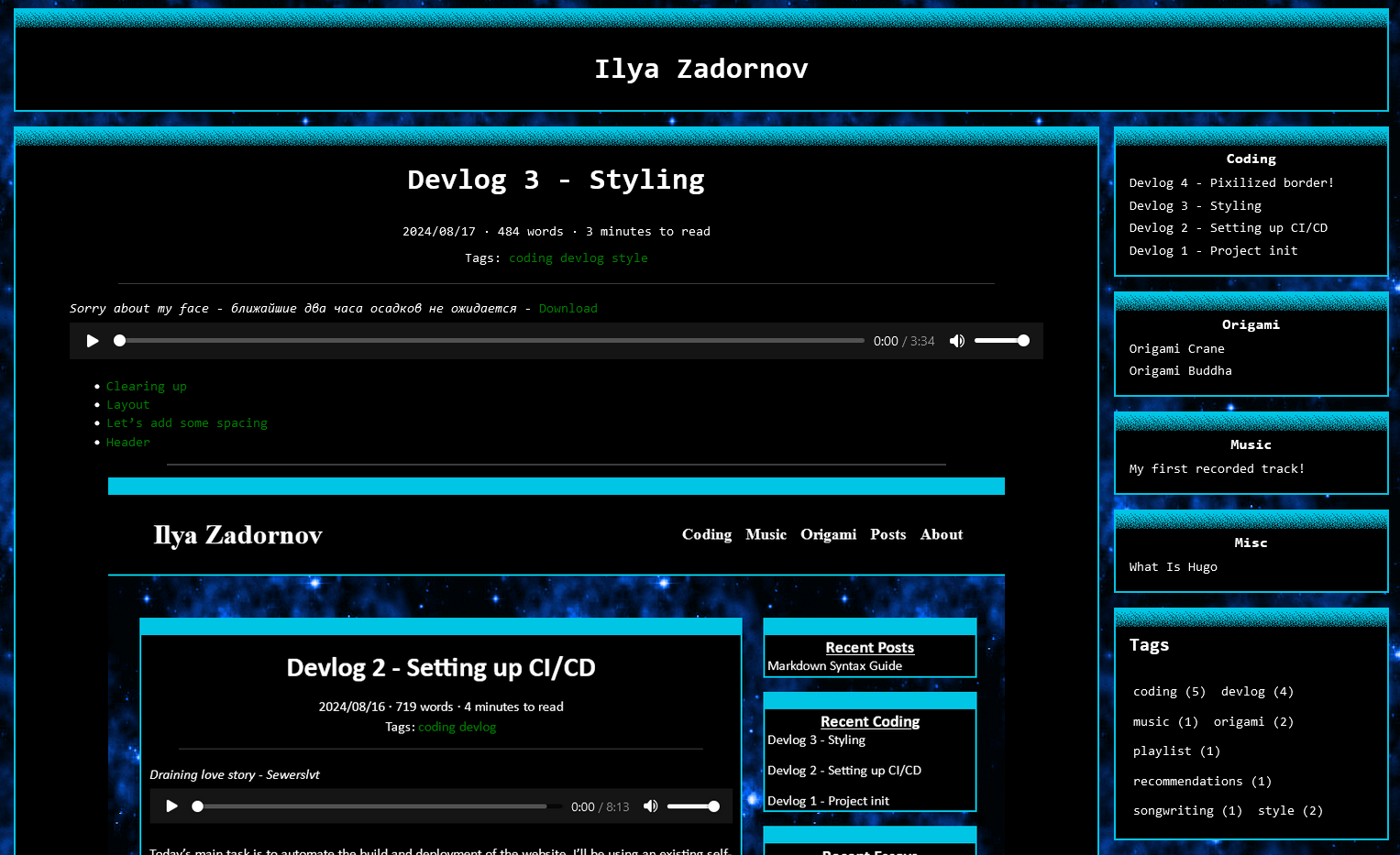Image resolution: width=1400 pixels, height=855 pixels.
Task: Open My first recorded track! post
Action: tap(1217, 469)
